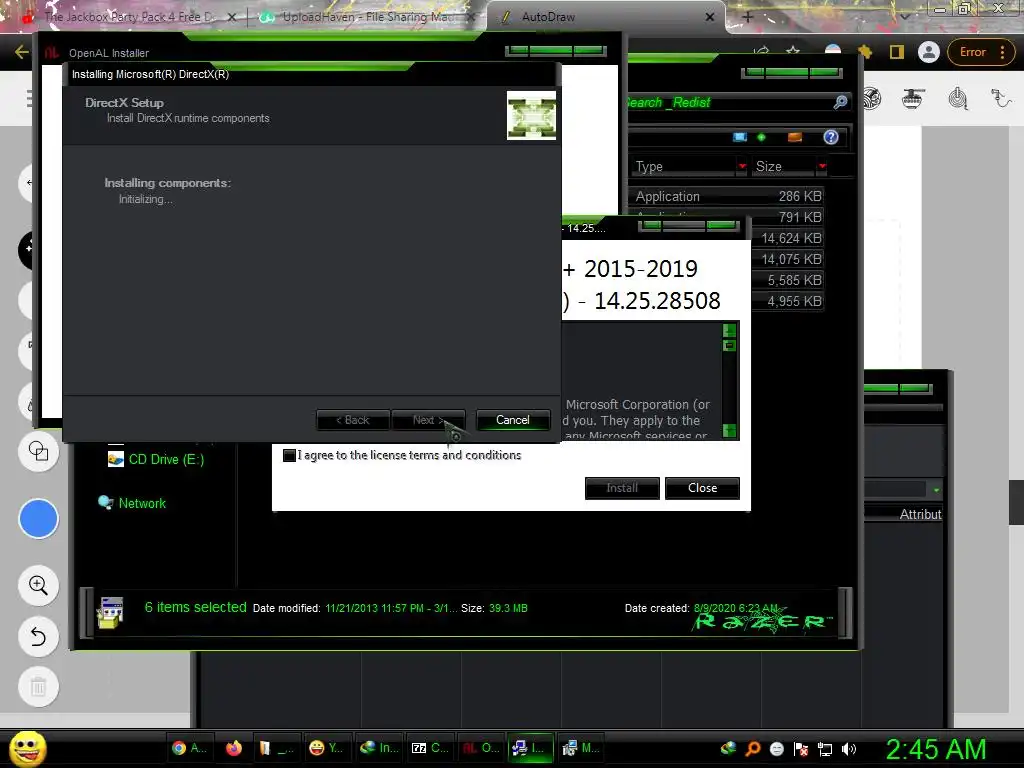Screen dimensions: 1024x768
Task: Click Install in the Visual C++ installer
Action: pyautogui.click(x=622, y=488)
